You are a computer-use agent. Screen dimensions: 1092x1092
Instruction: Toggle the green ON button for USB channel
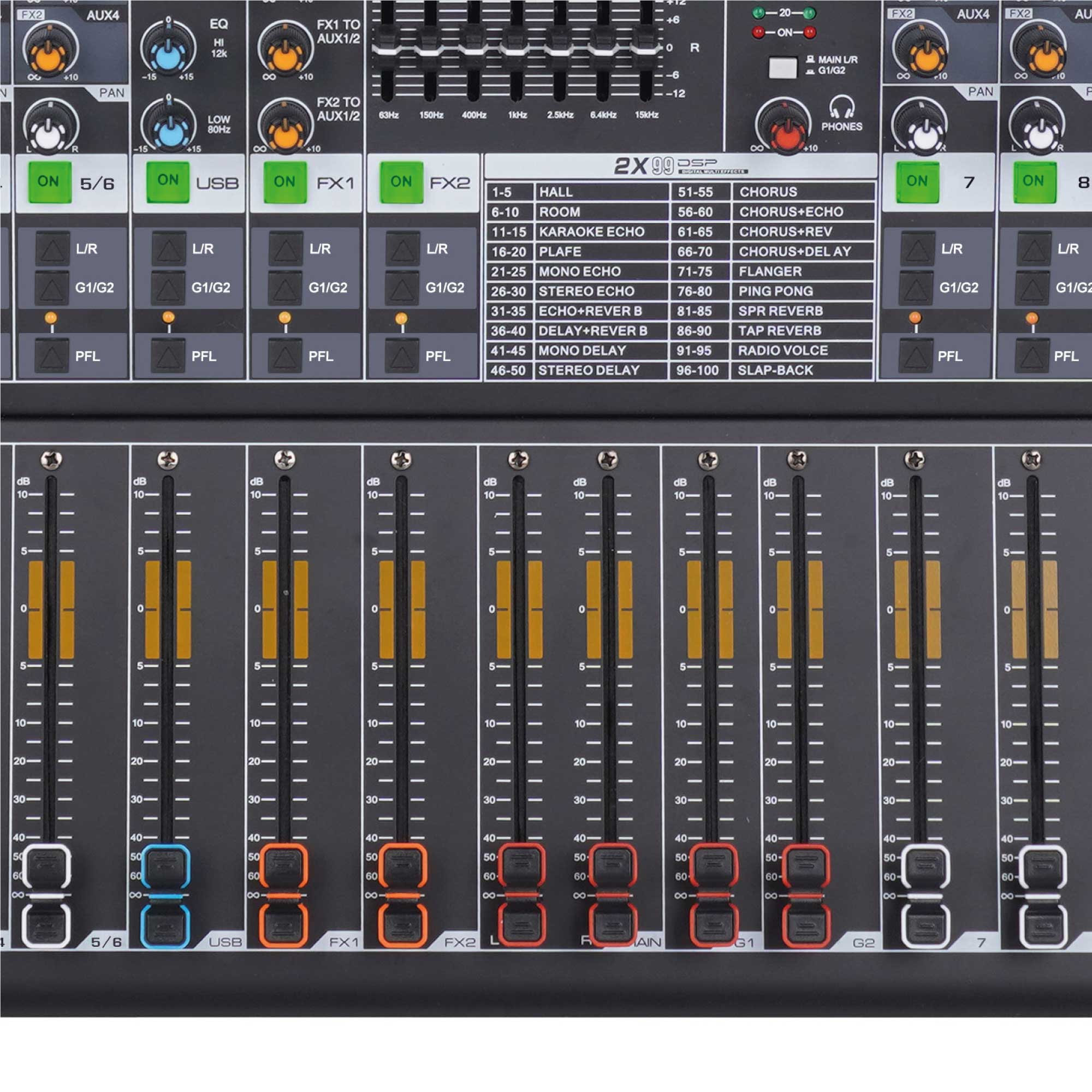click(x=168, y=181)
